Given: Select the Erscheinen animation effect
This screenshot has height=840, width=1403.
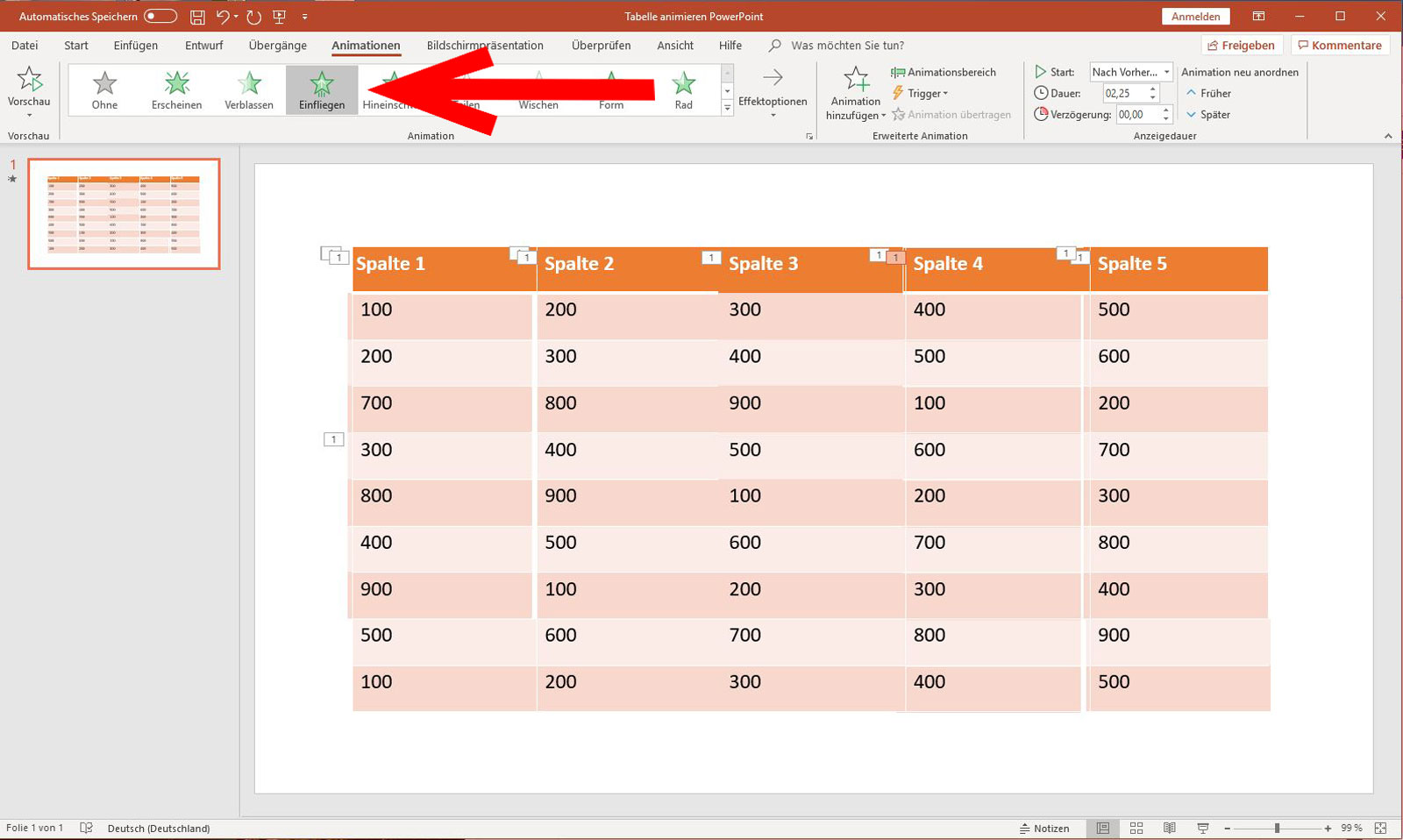Looking at the screenshot, I should point(176,88).
